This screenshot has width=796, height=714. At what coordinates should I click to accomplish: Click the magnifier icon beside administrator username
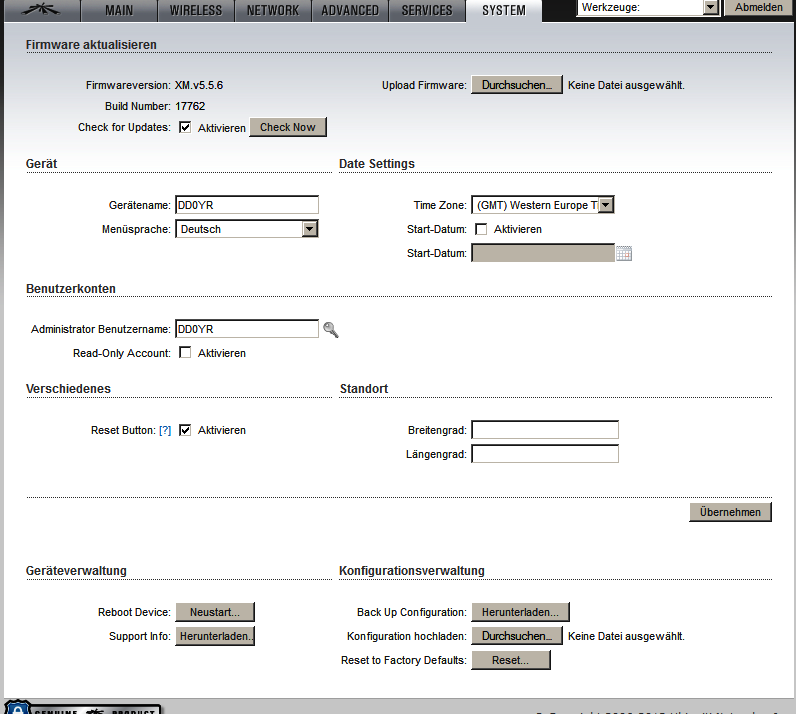(331, 330)
